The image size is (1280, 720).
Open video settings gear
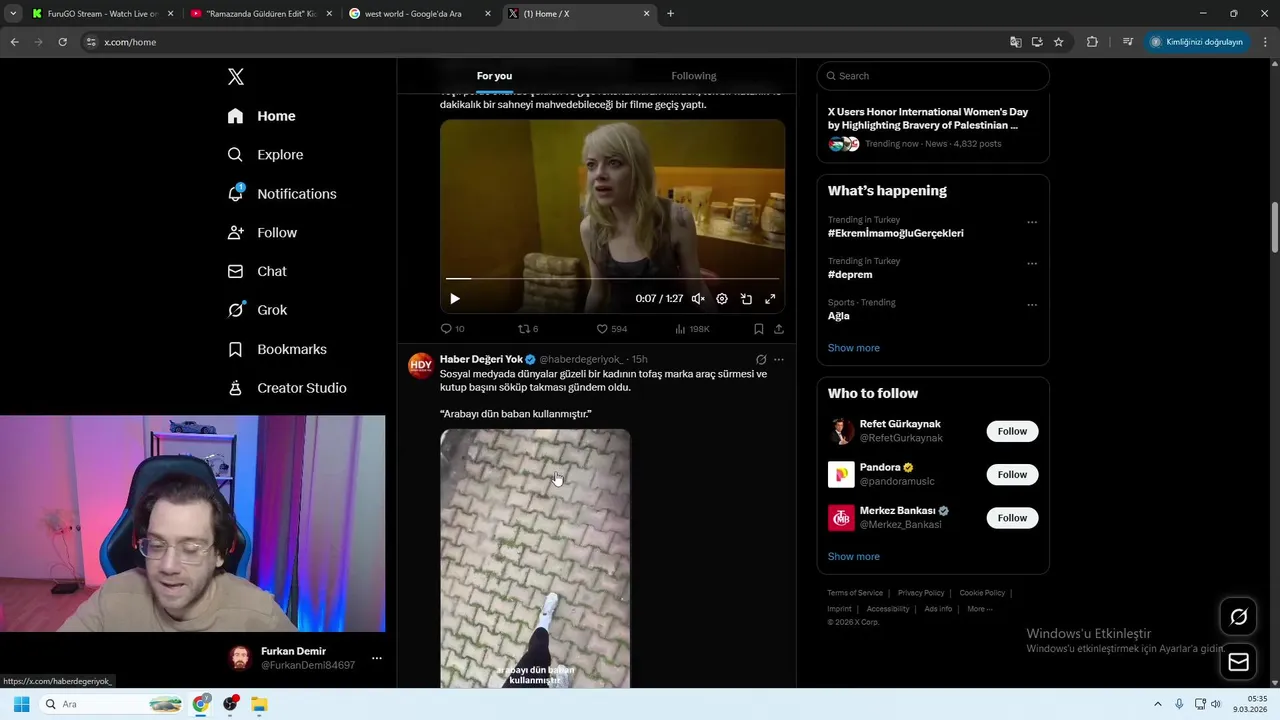pyautogui.click(x=722, y=299)
